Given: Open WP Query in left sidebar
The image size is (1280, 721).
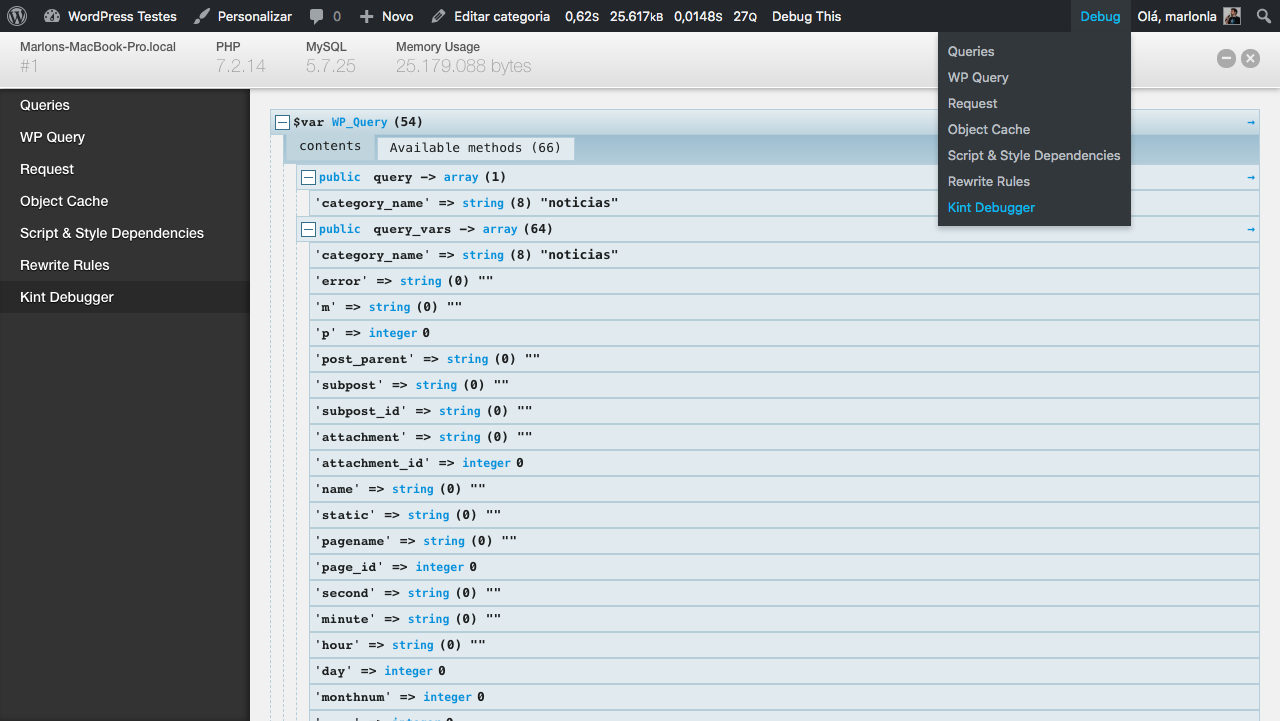Looking at the screenshot, I should (124, 137).
